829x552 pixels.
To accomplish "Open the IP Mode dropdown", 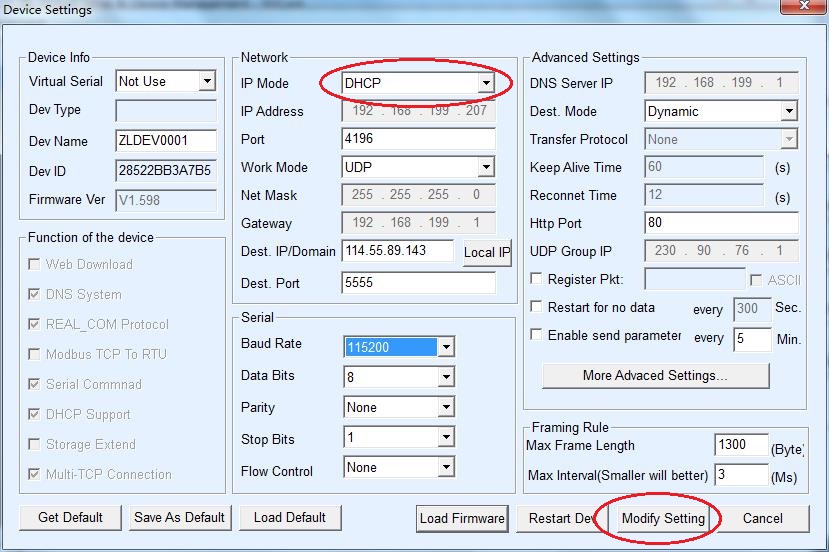I will (x=486, y=83).
